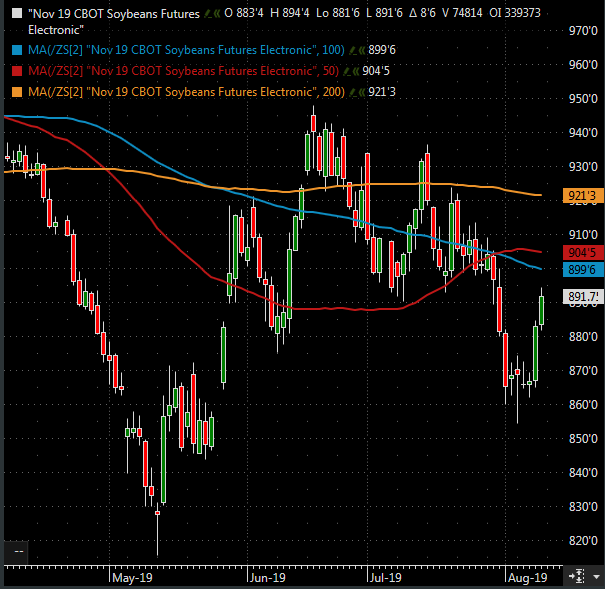Image resolution: width=605 pixels, height=589 pixels.
Task: Edit the 200-period MA study pencil icon
Action: click(x=353, y=92)
